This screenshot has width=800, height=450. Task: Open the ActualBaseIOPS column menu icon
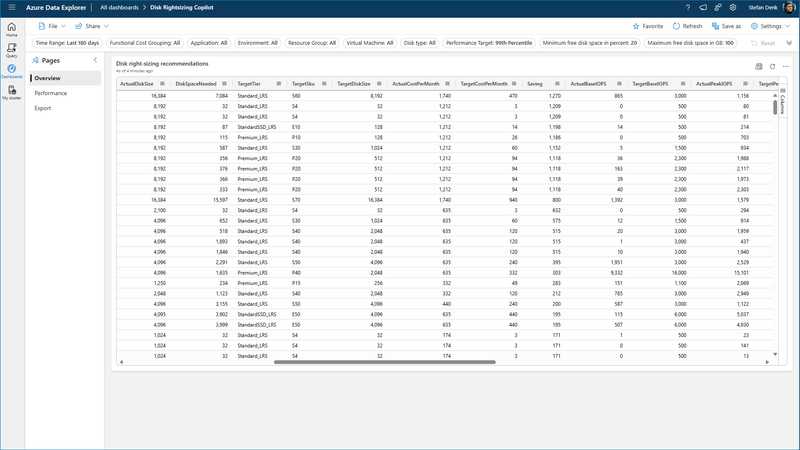619,84
